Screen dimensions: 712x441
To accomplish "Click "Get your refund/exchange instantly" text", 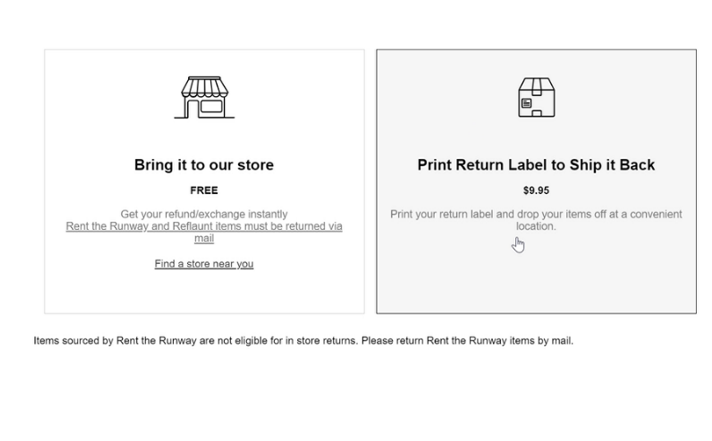I will 204,214.
